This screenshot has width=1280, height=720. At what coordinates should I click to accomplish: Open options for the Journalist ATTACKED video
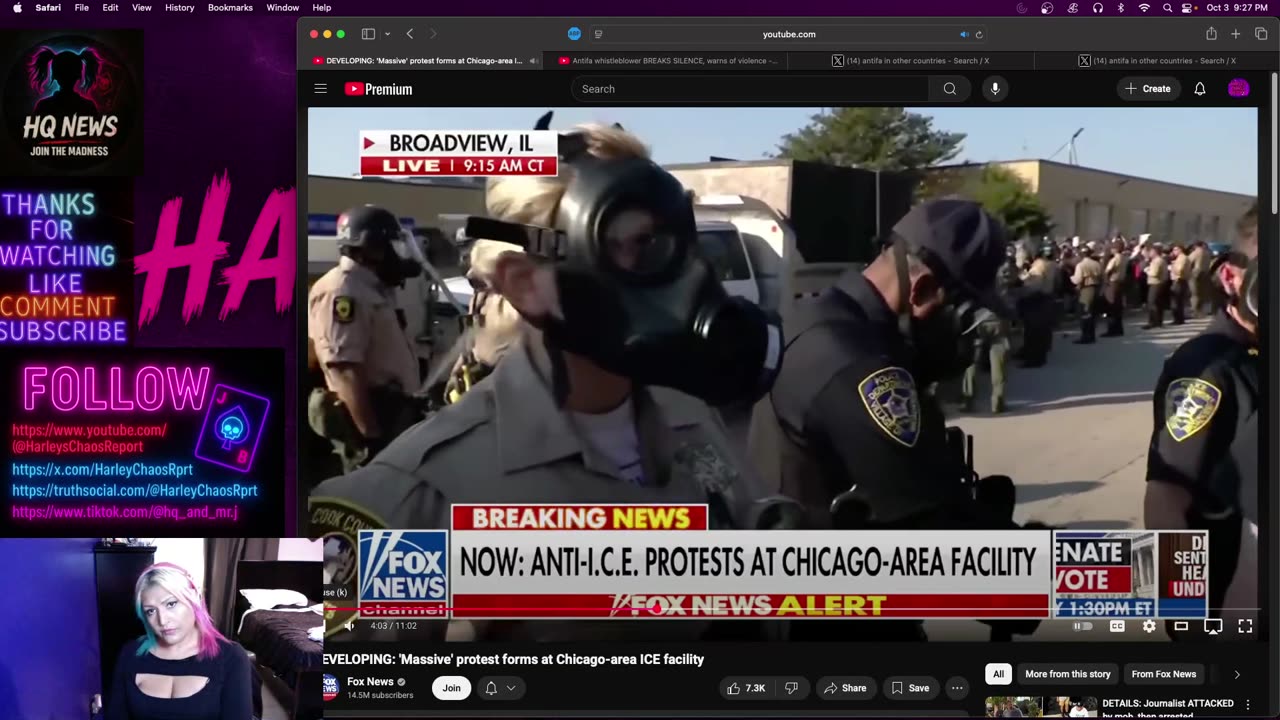tap(1247, 704)
